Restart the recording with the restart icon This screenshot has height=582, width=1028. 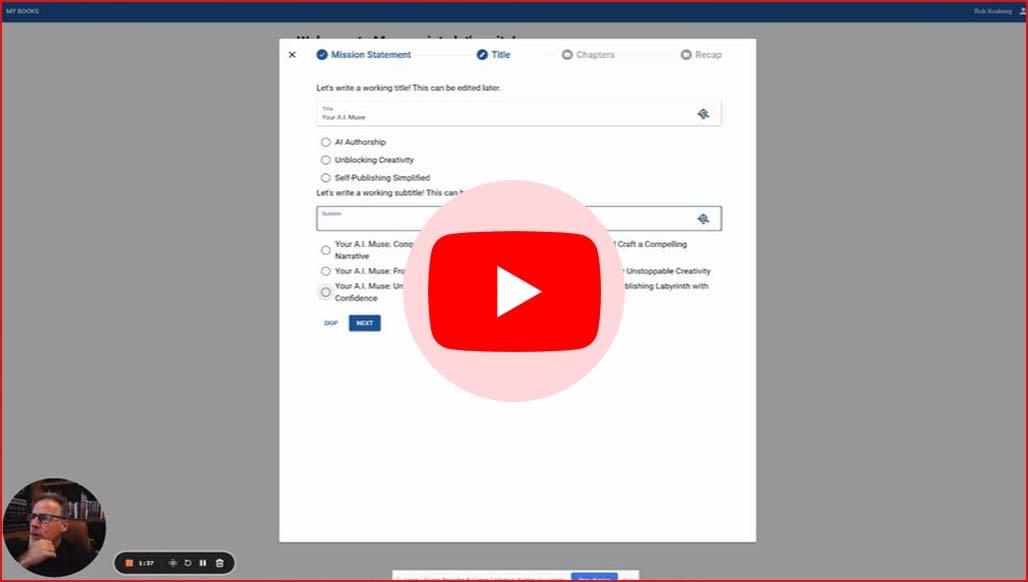click(188, 563)
